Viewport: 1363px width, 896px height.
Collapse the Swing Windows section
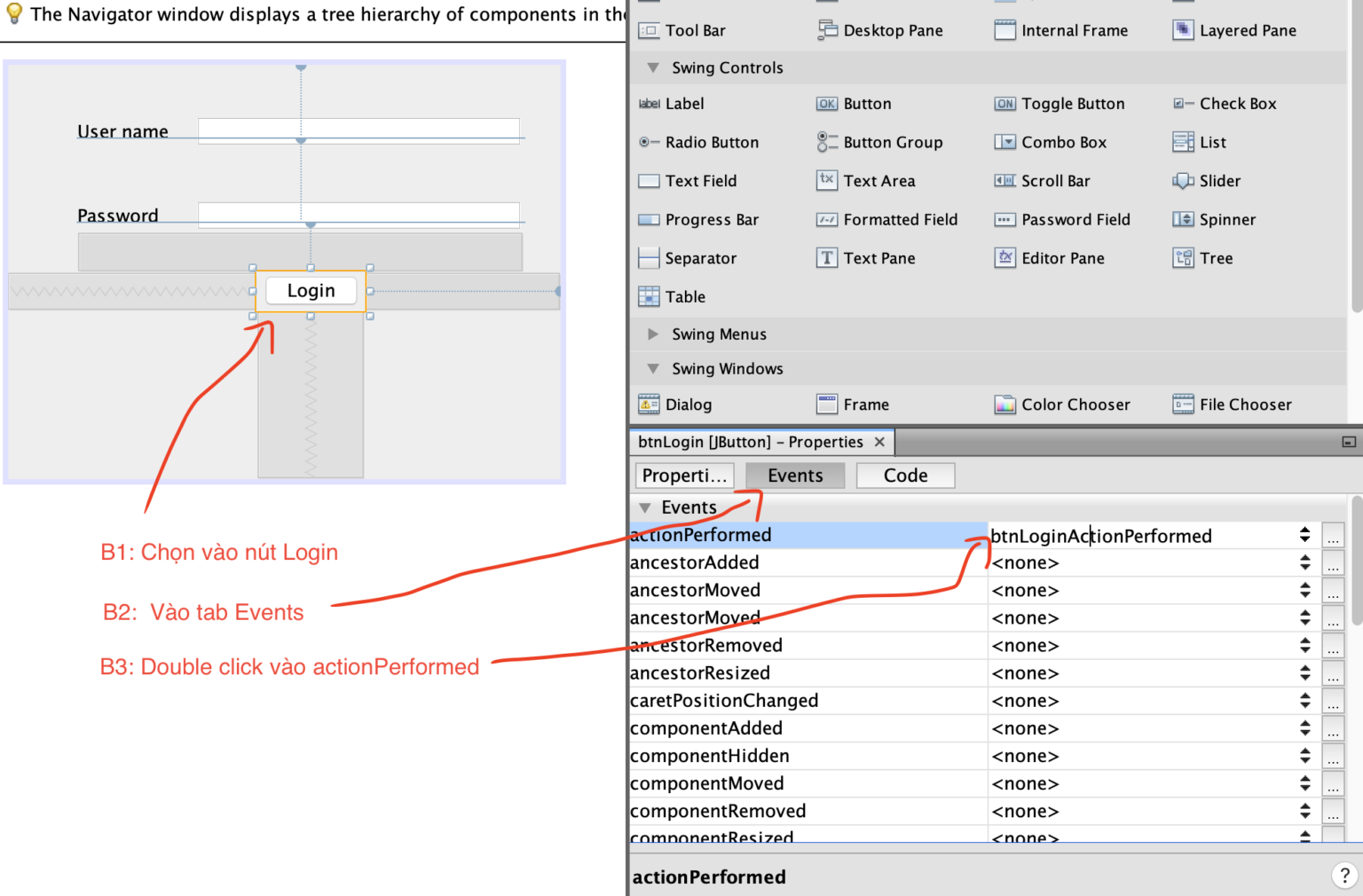click(x=653, y=368)
